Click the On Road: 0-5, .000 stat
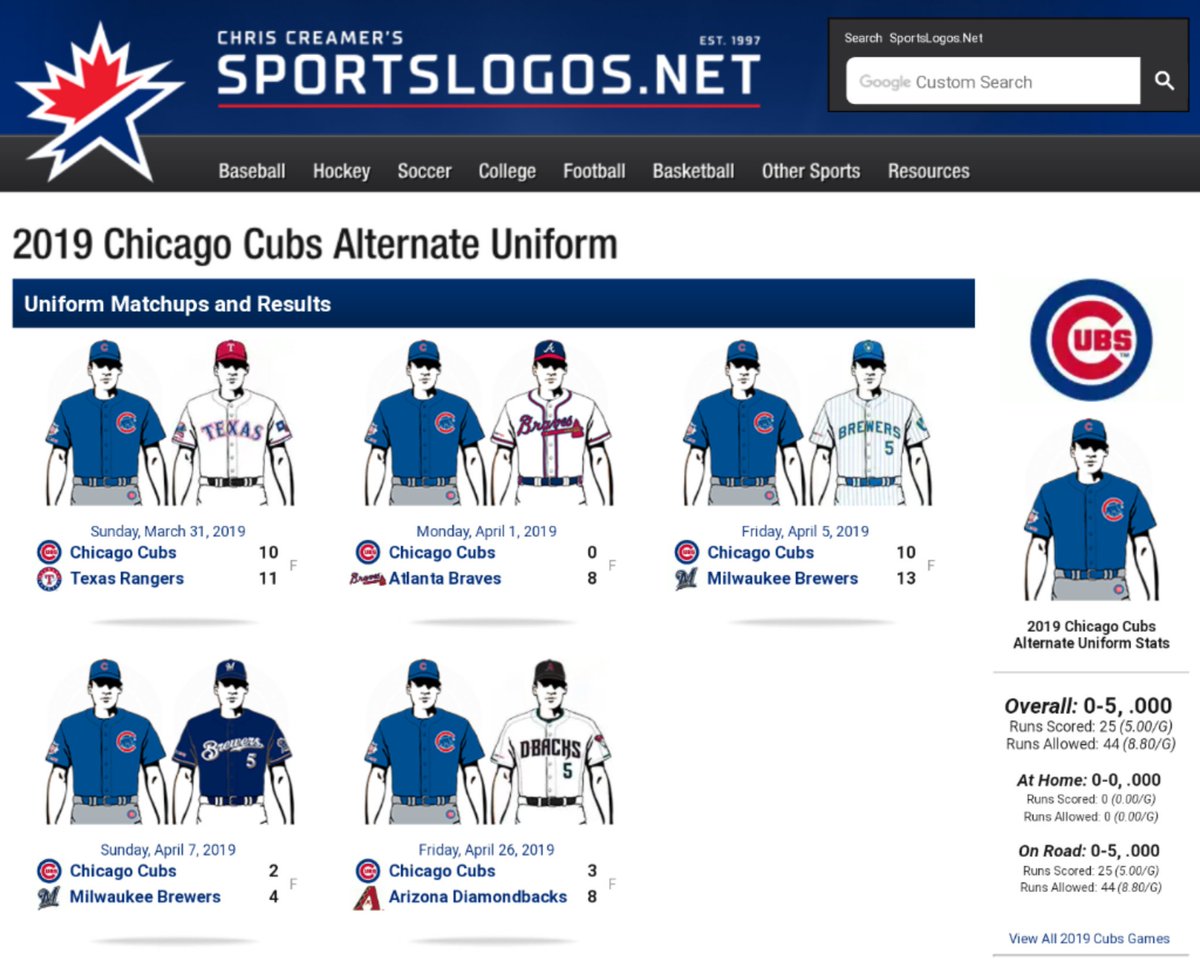1200x969 pixels. 1089,851
